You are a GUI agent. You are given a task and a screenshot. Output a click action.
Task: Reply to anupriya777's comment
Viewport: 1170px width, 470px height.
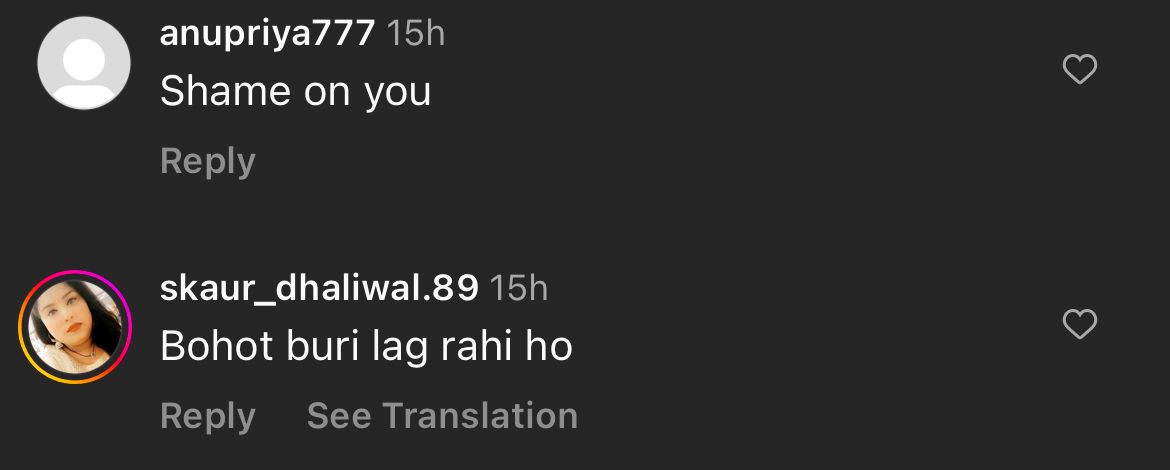(207, 161)
